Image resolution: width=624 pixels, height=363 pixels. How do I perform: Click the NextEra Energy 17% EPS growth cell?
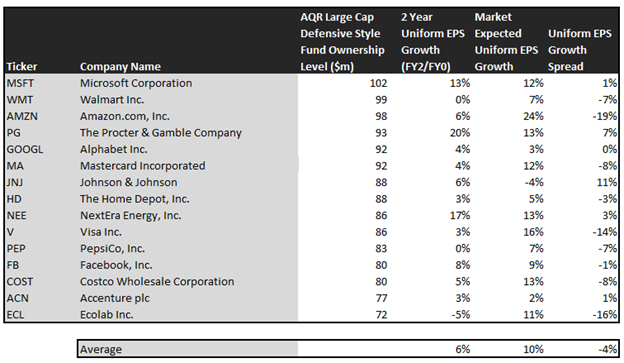(460, 215)
